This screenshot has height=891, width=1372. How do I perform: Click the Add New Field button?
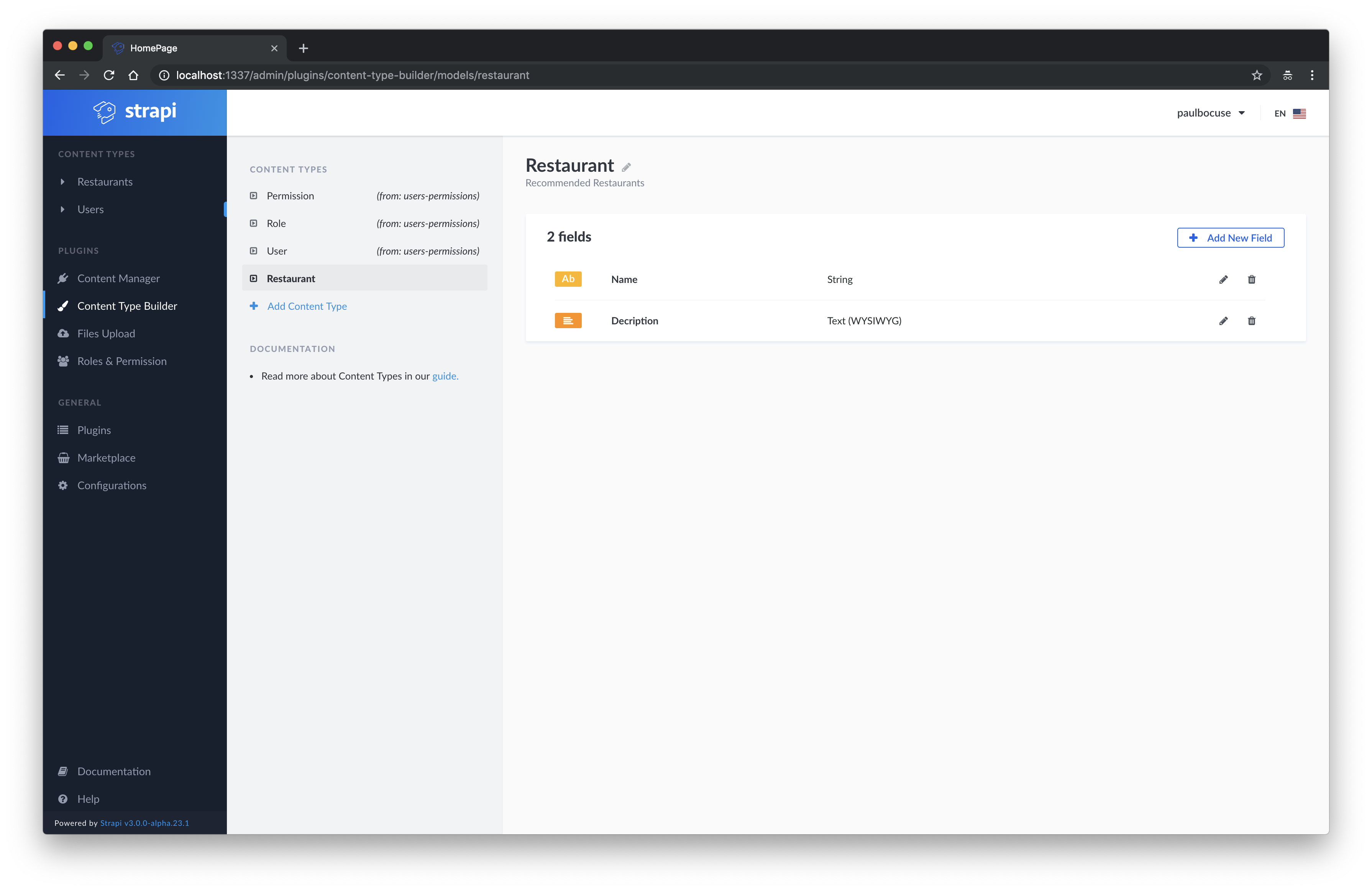1230,237
